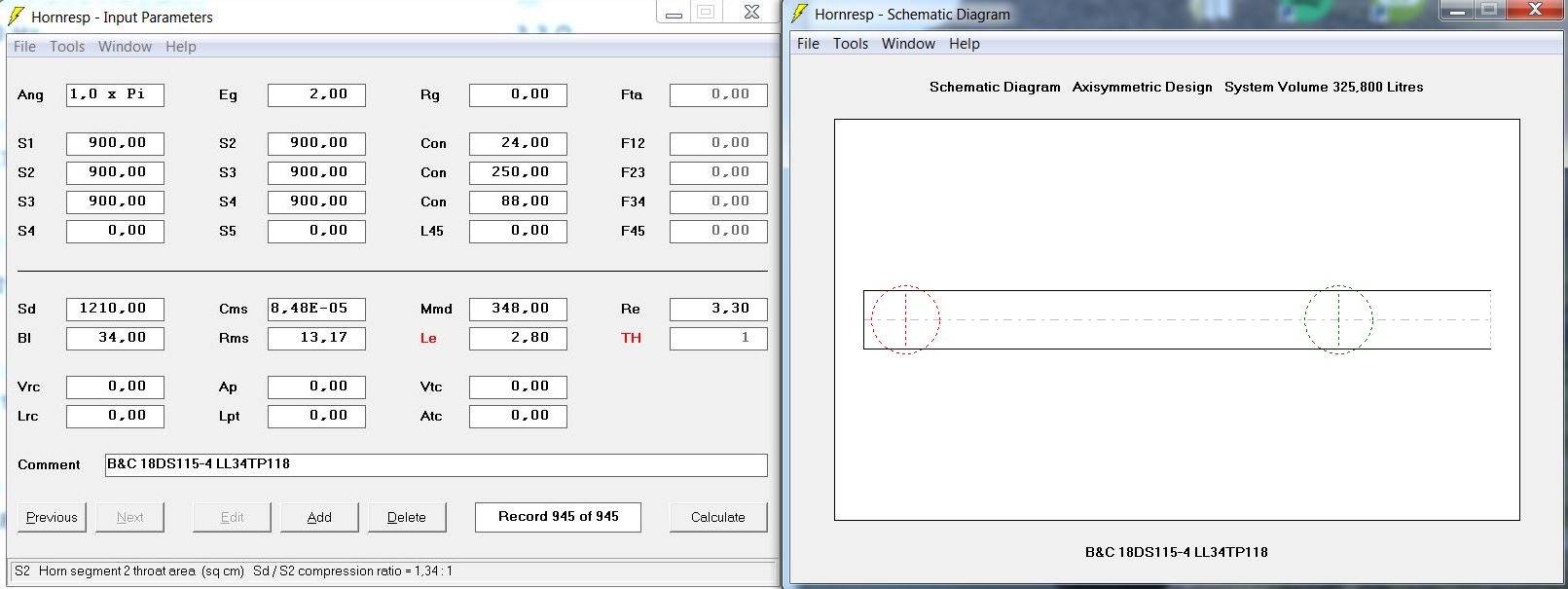Click the Vrc input field

click(x=115, y=387)
